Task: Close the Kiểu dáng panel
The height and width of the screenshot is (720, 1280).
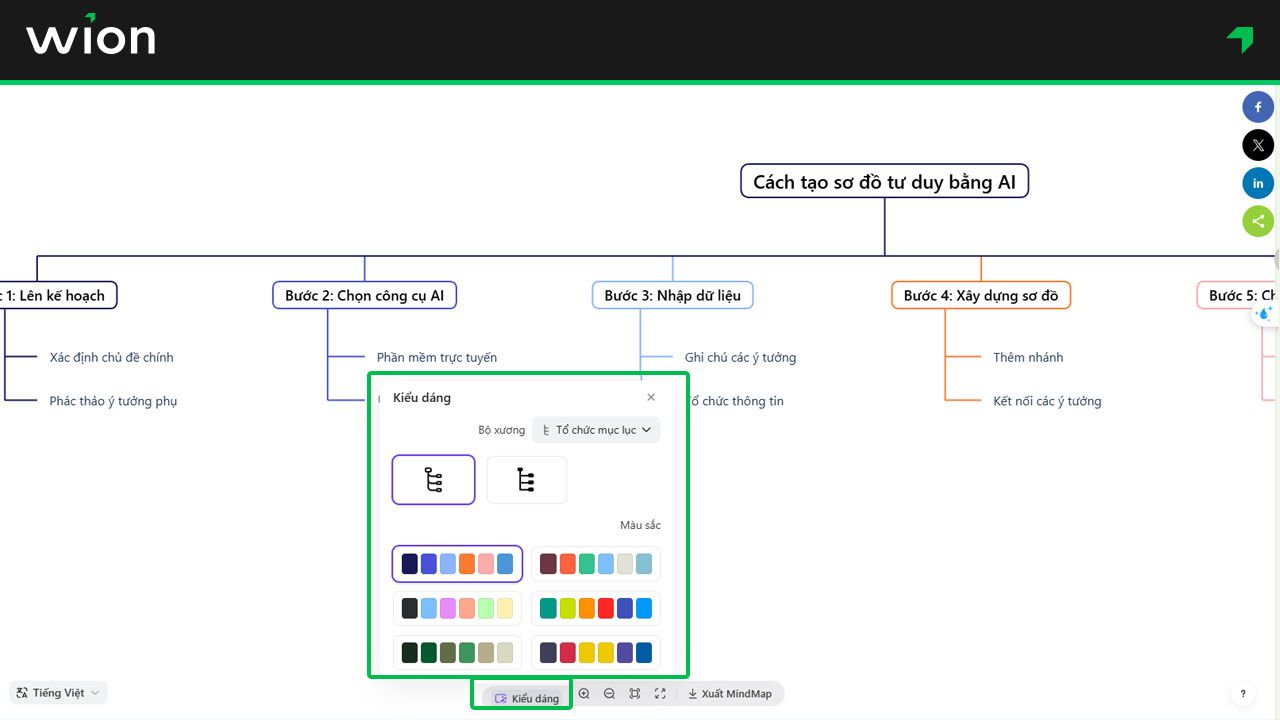Action: [x=651, y=398]
